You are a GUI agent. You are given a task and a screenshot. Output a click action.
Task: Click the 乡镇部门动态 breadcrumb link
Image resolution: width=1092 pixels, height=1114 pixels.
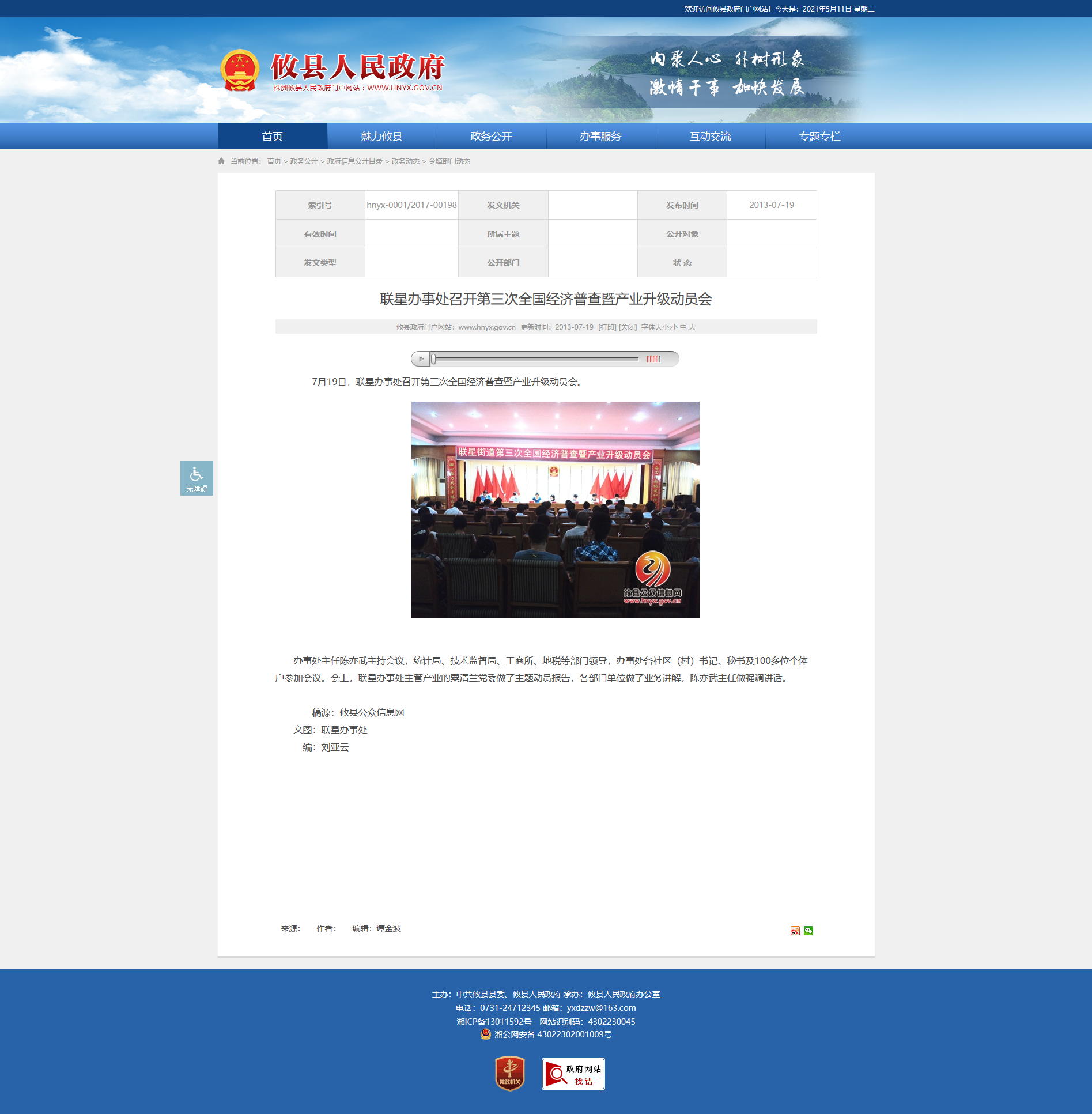coord(449,161)
